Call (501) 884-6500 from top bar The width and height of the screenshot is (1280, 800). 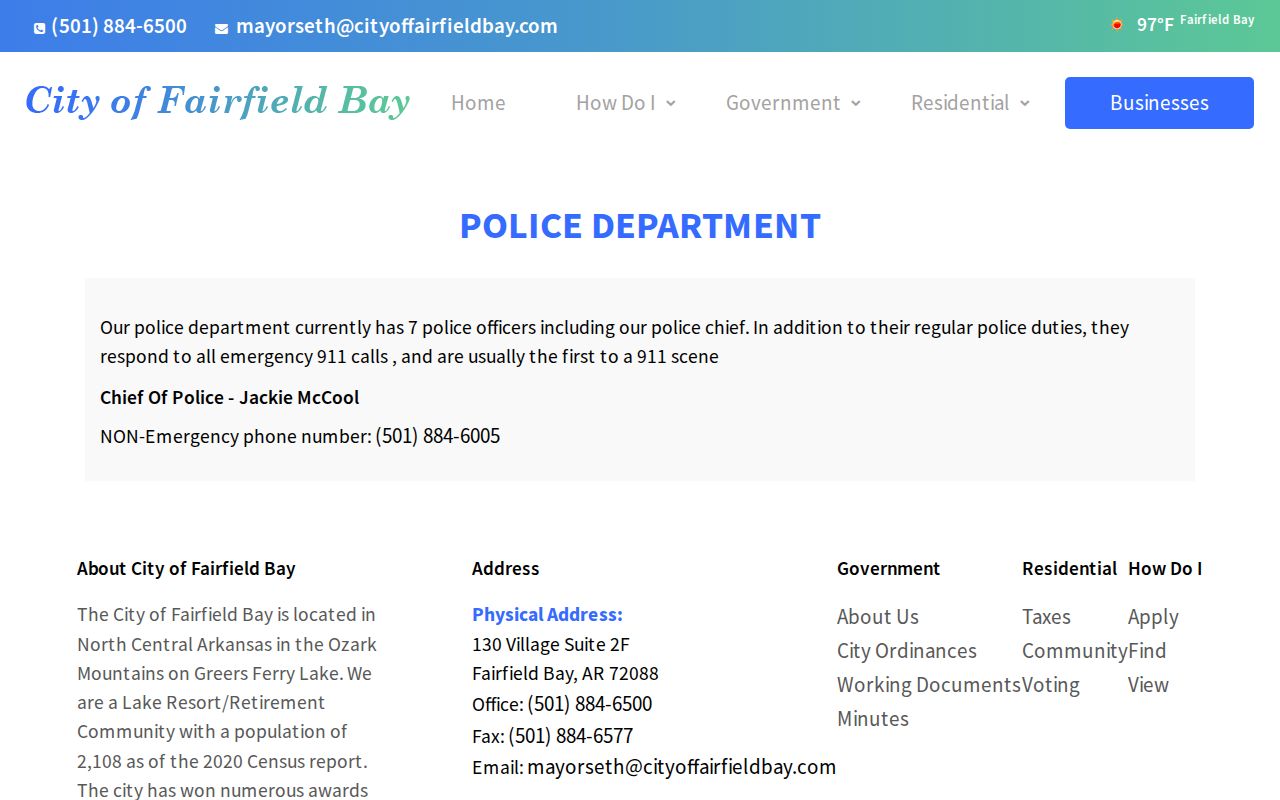[x=119, y=26]
